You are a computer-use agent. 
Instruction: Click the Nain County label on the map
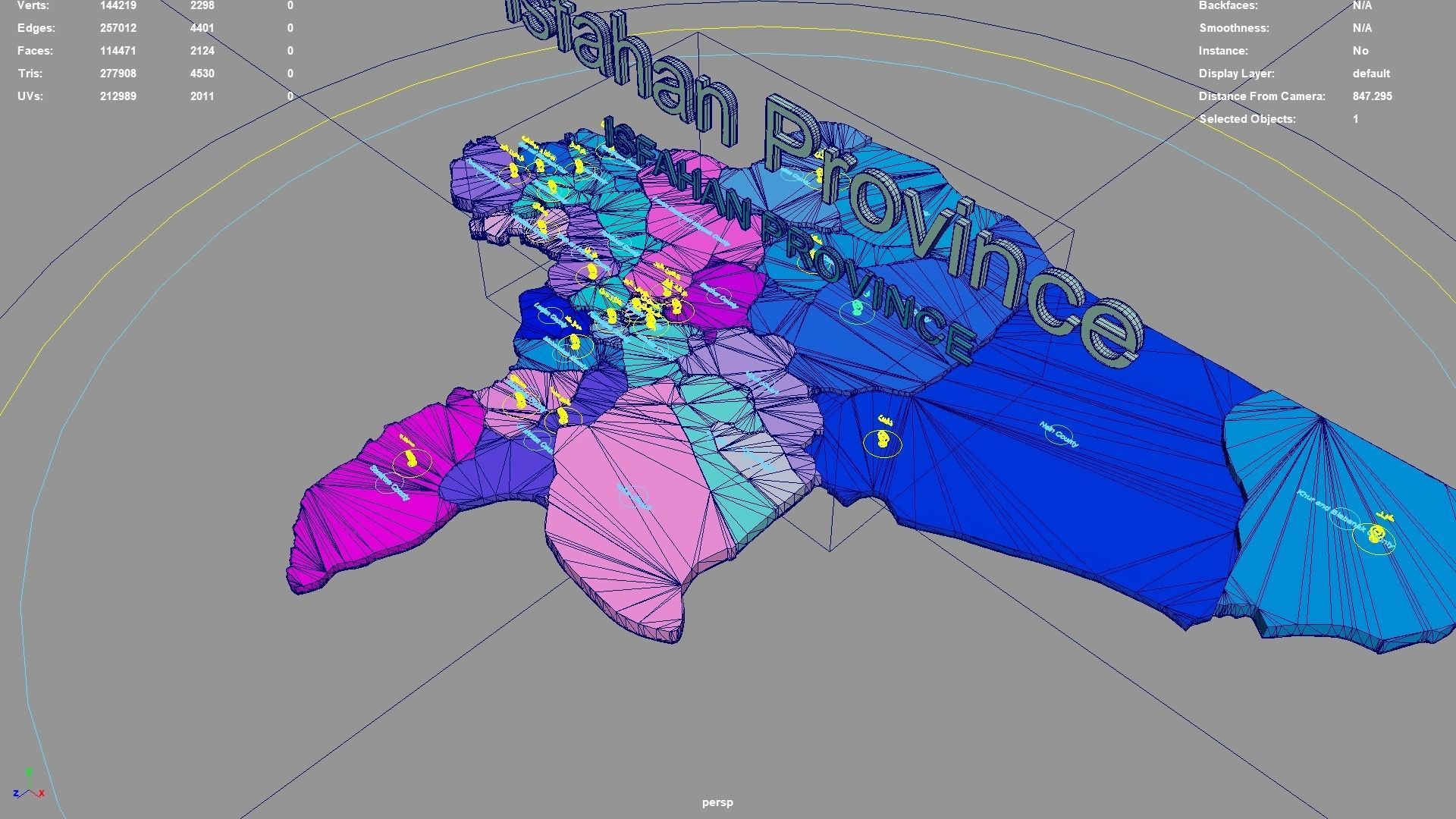(1058, 432)
